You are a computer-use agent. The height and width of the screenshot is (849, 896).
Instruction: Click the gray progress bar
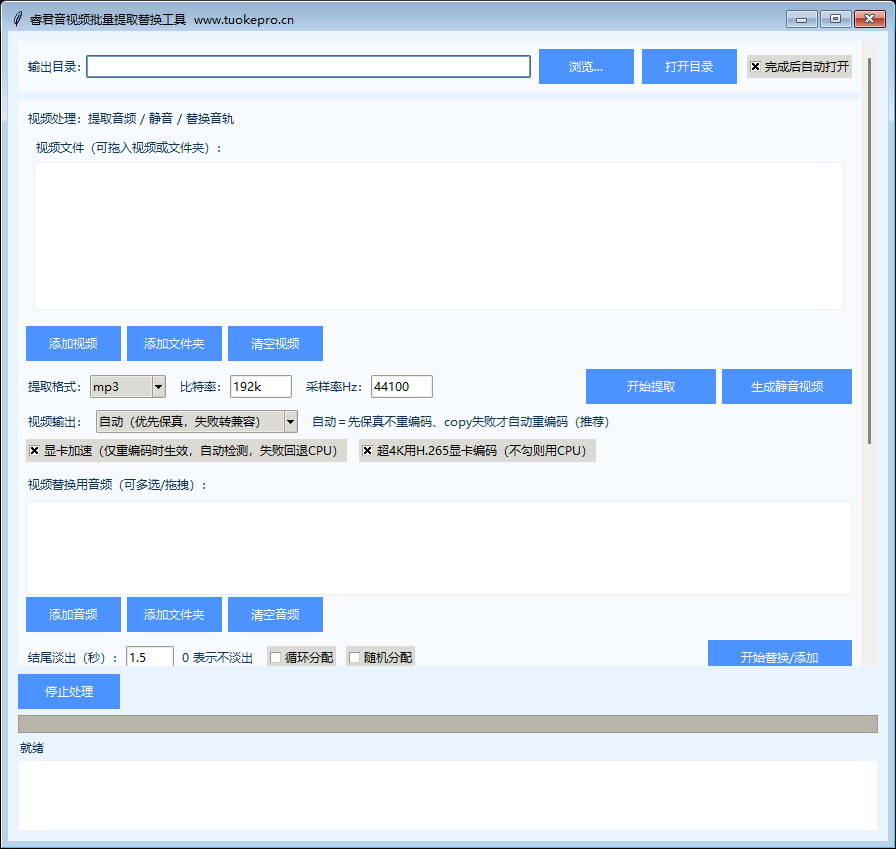447,724
